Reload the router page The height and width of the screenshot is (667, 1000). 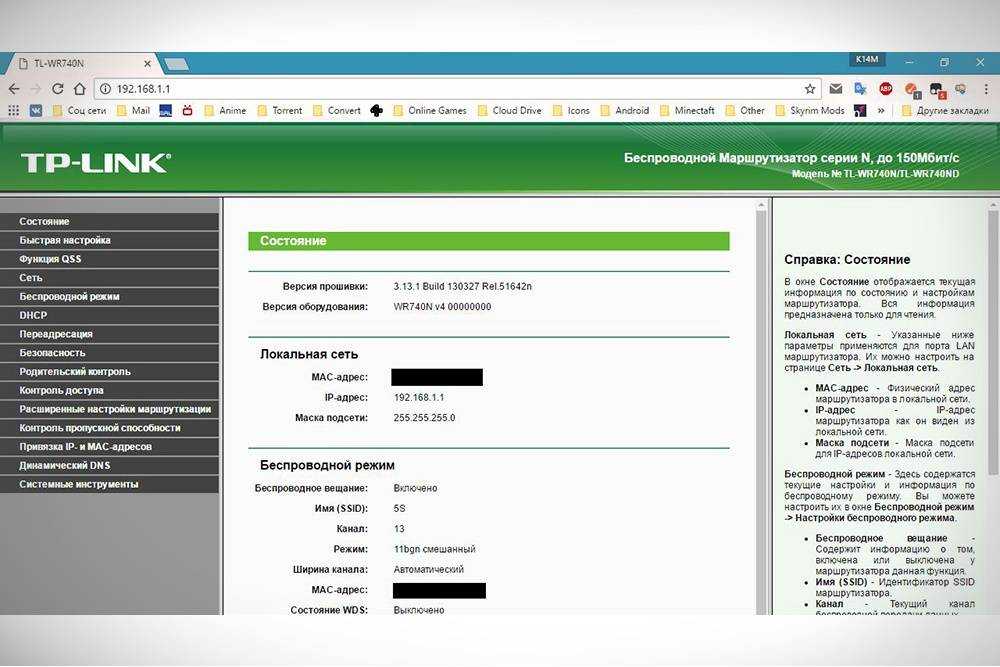(x=58, y=89)
